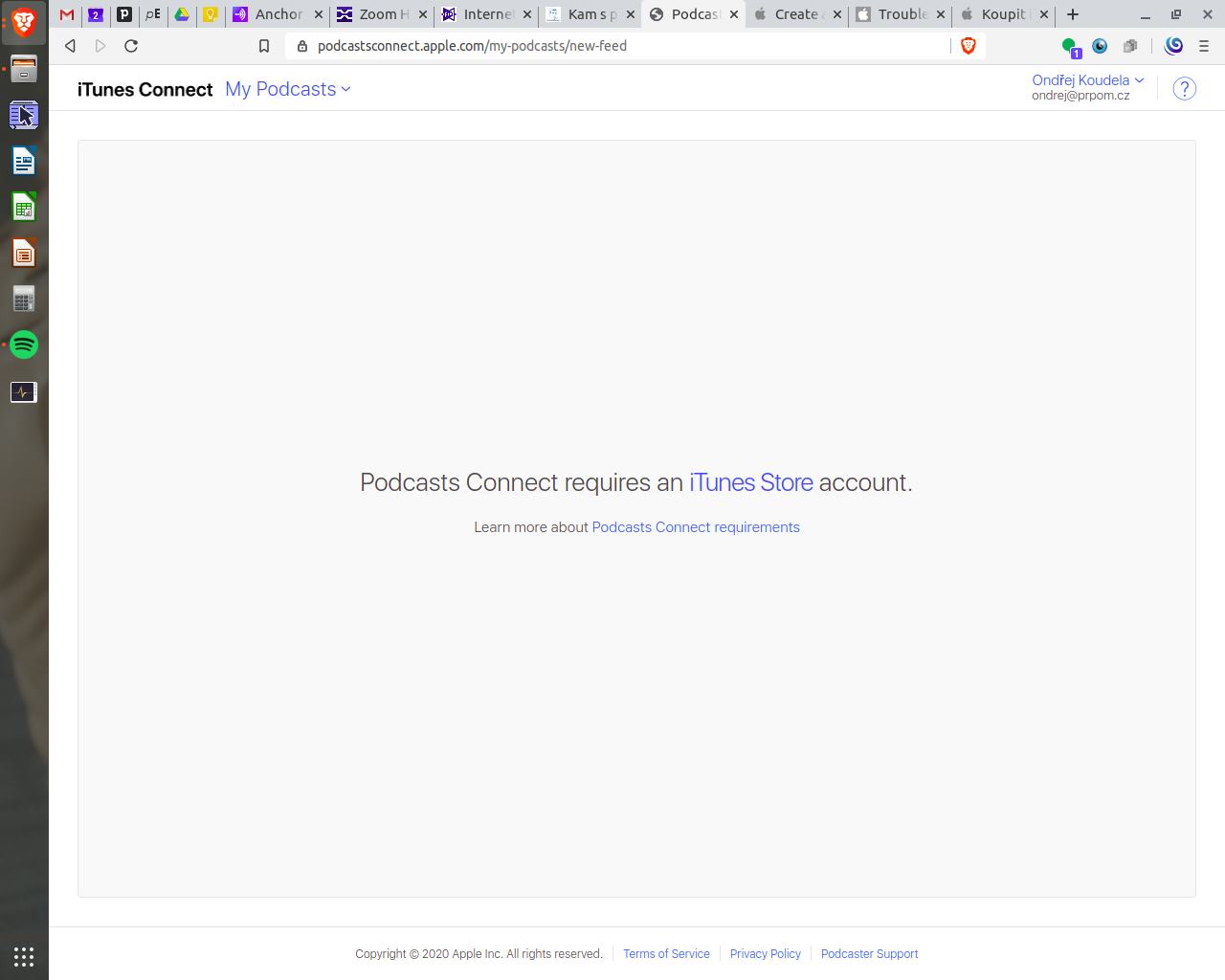Open System Monitor from the dock
The image size is (1225, 980).
pyautogui.click(x=24, y=391)
